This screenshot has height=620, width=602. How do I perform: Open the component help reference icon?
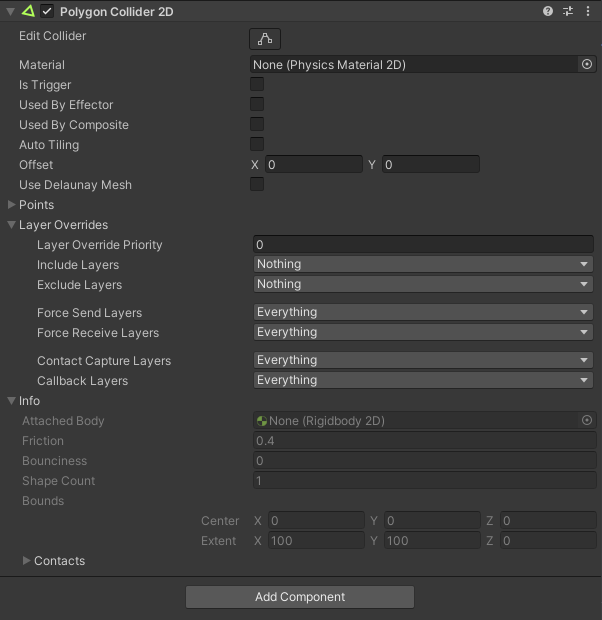click(547, 11)
